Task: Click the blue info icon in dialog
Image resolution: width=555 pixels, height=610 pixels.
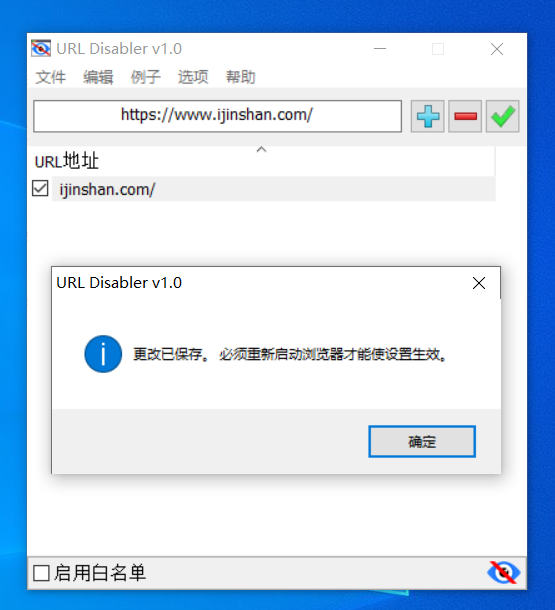Action: [x=103, y=354]
